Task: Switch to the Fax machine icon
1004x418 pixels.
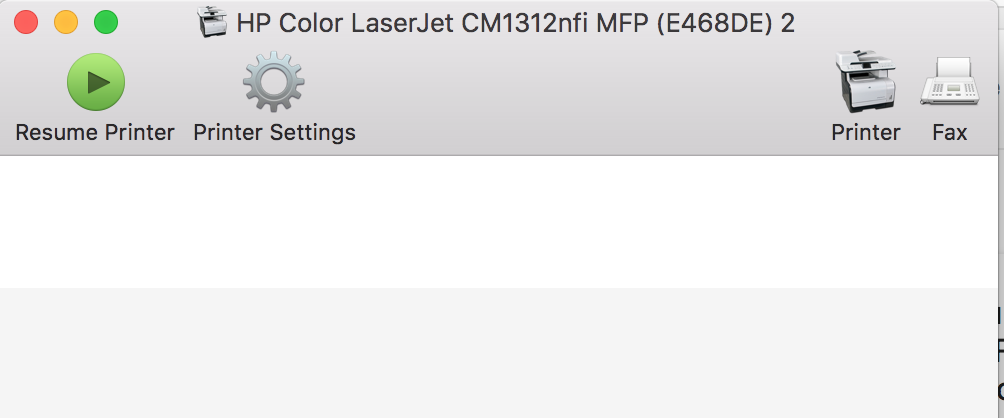Action: coord(949,82)
